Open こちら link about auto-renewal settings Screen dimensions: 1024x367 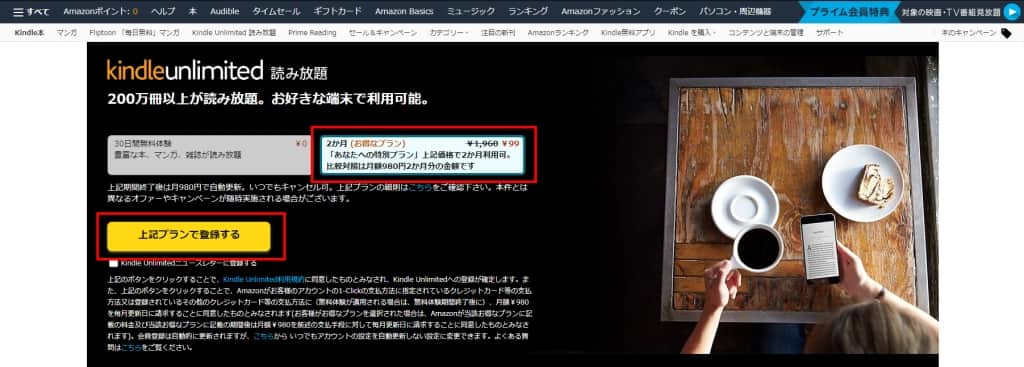click(x=264, y=335)
